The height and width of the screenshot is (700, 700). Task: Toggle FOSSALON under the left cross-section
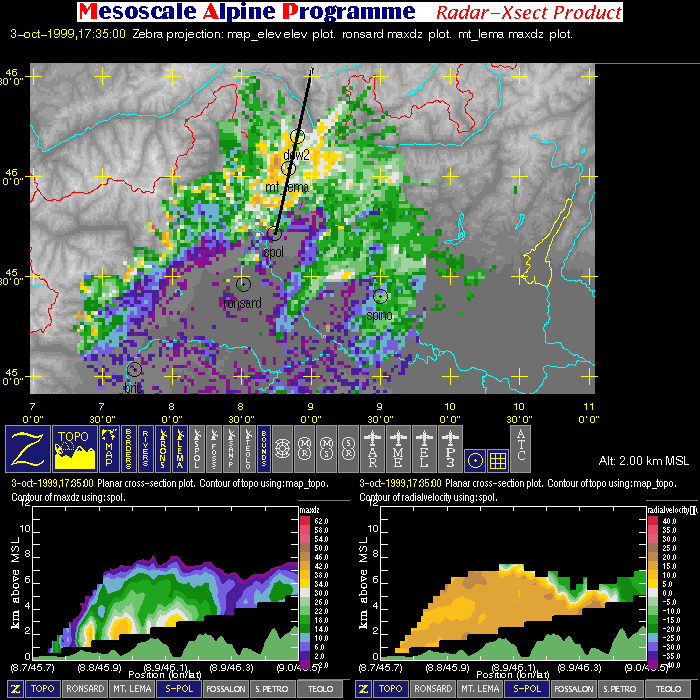pos(226,689)
